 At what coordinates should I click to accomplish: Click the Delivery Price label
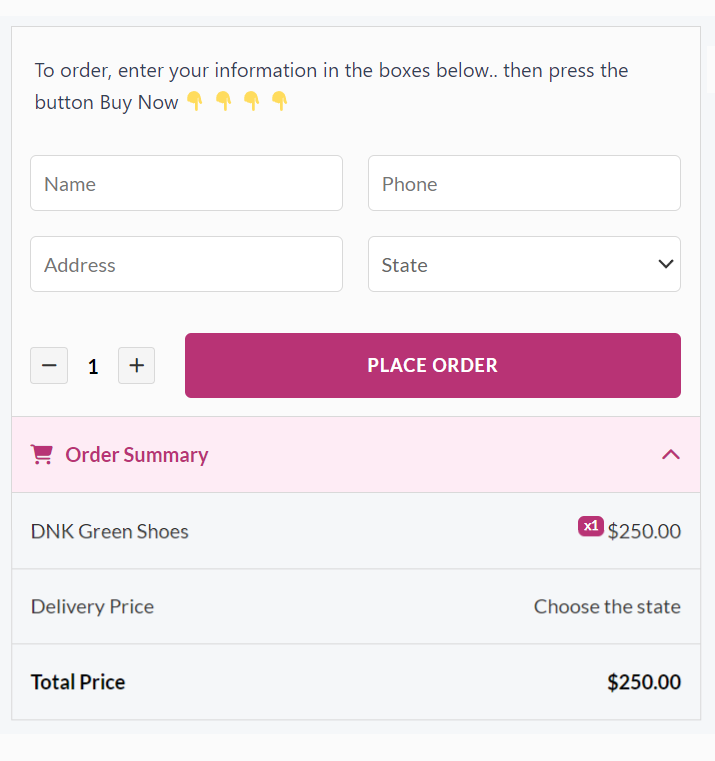click(92, 606)
